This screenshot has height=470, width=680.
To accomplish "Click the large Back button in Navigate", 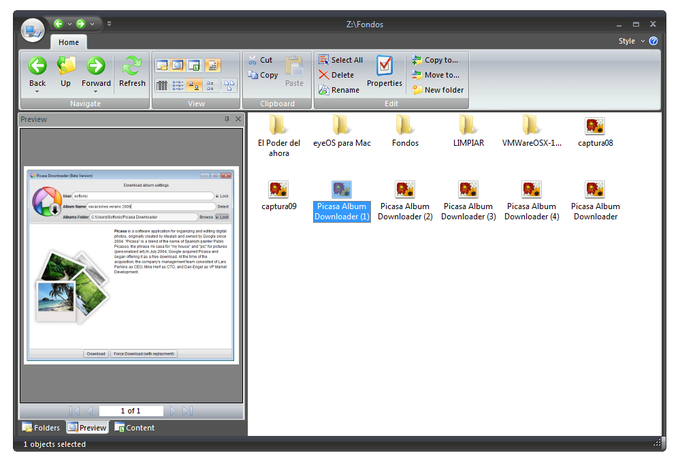I will coord(37,72).
